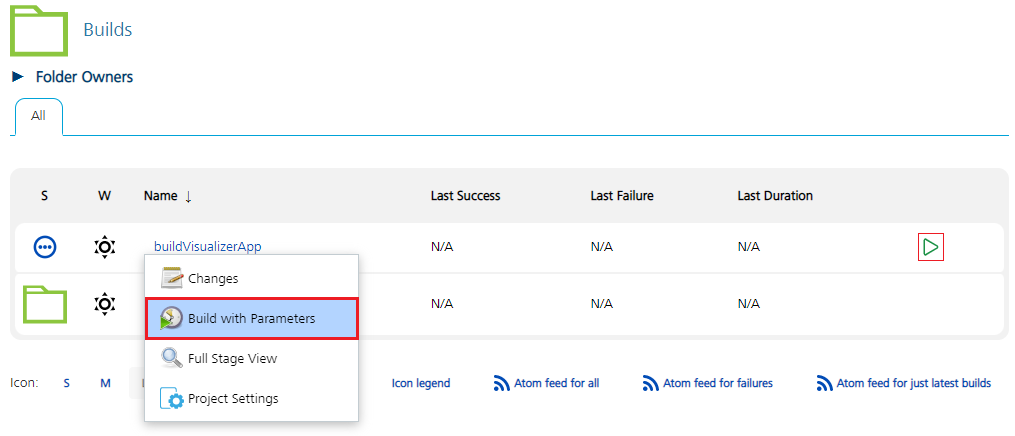This screenshot has width=1015, height=436.
Task: Open the buildVisualizerApp job link
Action: point(207,246)
